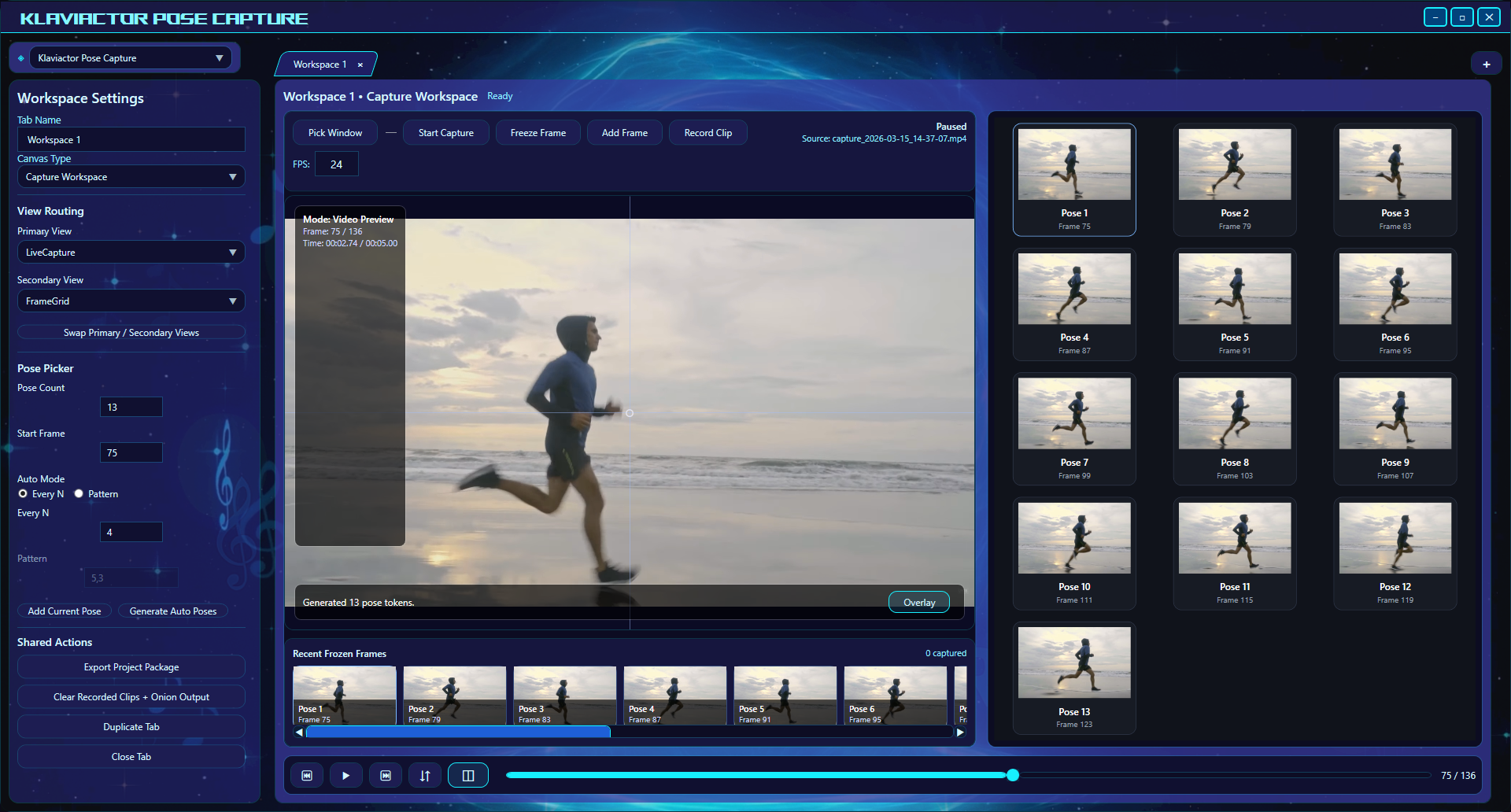The width and height of the screenshot is (1511, 812).
Task: Click the Export Project Package button
Action: pos(131,666)
